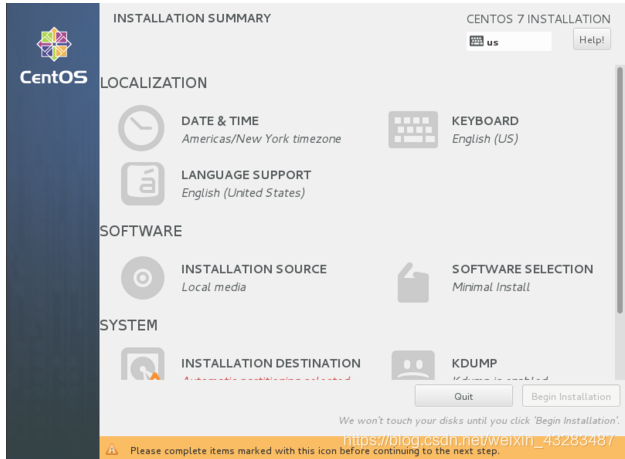This screenshot has height=459, width=625.
Task: Open the Installation Destination disk icon
Action: click(x=143, y=363)
